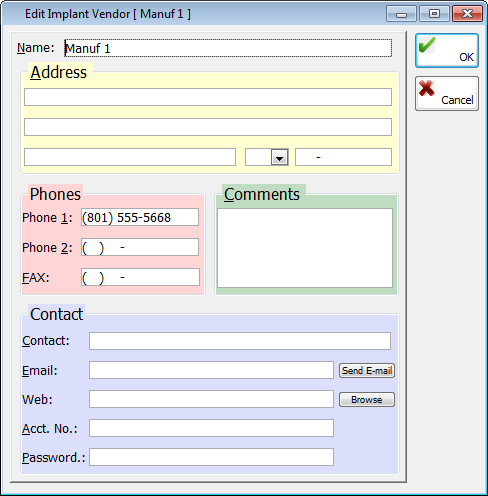Click the Contact name field
Screen dimensions: 488x496
(240, 341)
